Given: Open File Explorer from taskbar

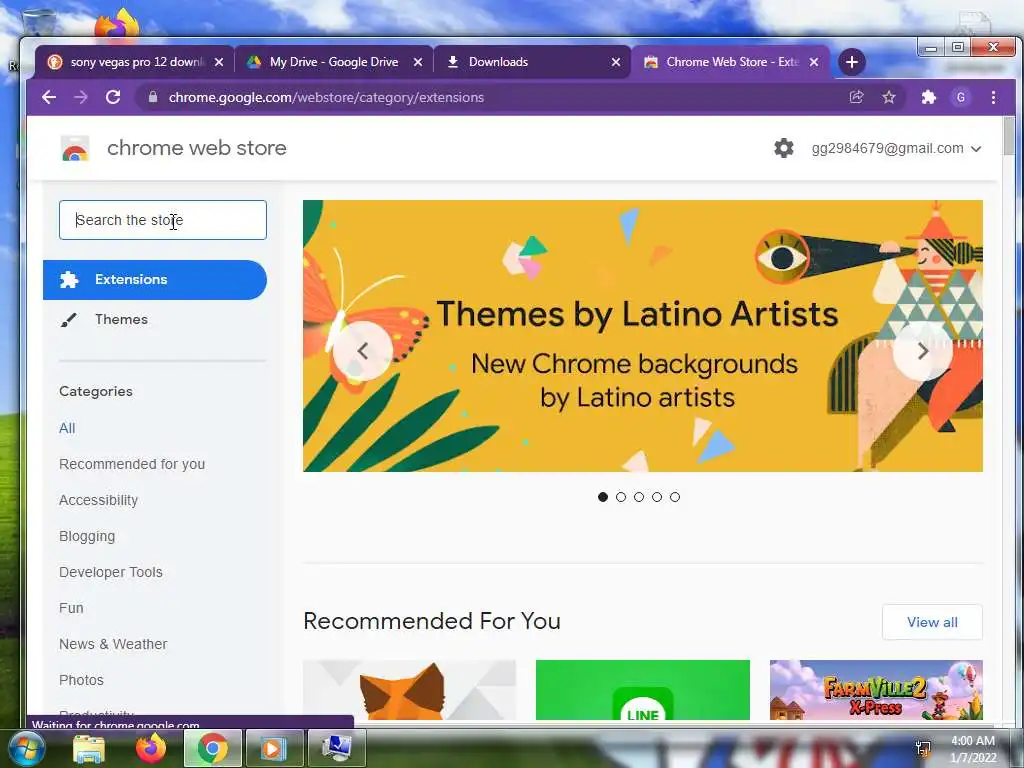Looking at the screenshot, I should 89,749.
